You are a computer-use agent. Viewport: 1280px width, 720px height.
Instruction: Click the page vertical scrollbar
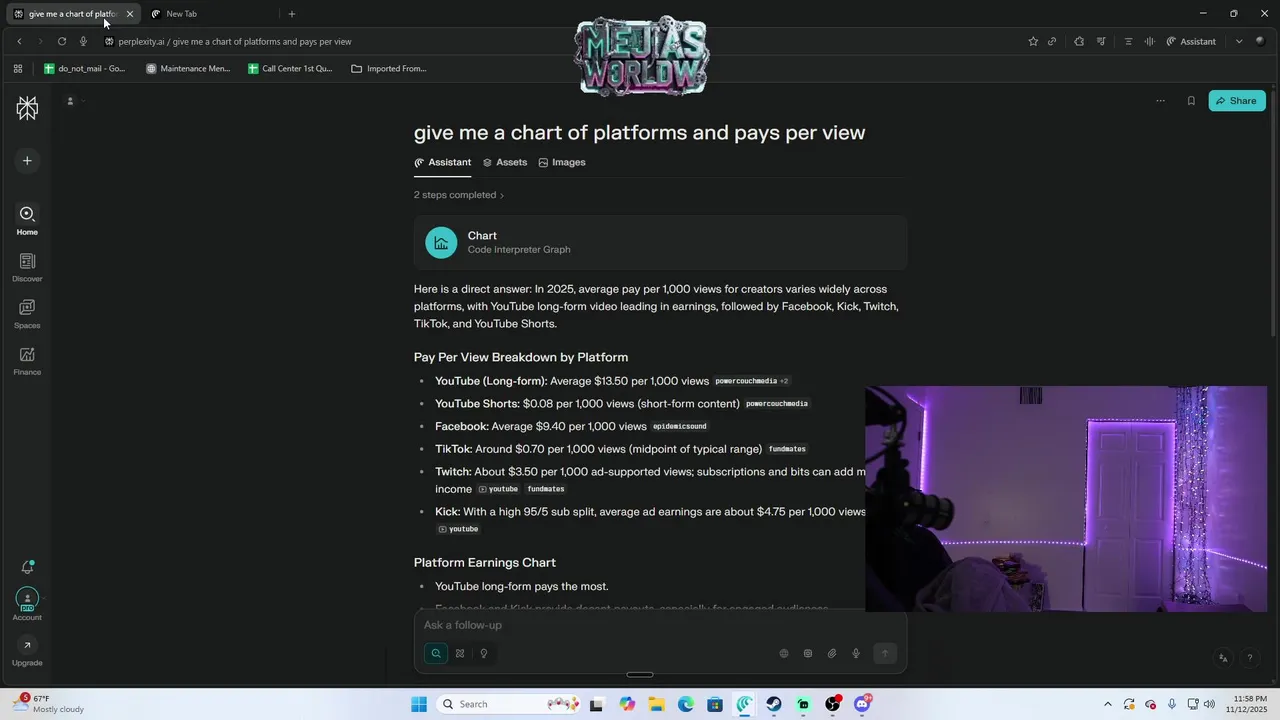tap(1275, 215)
